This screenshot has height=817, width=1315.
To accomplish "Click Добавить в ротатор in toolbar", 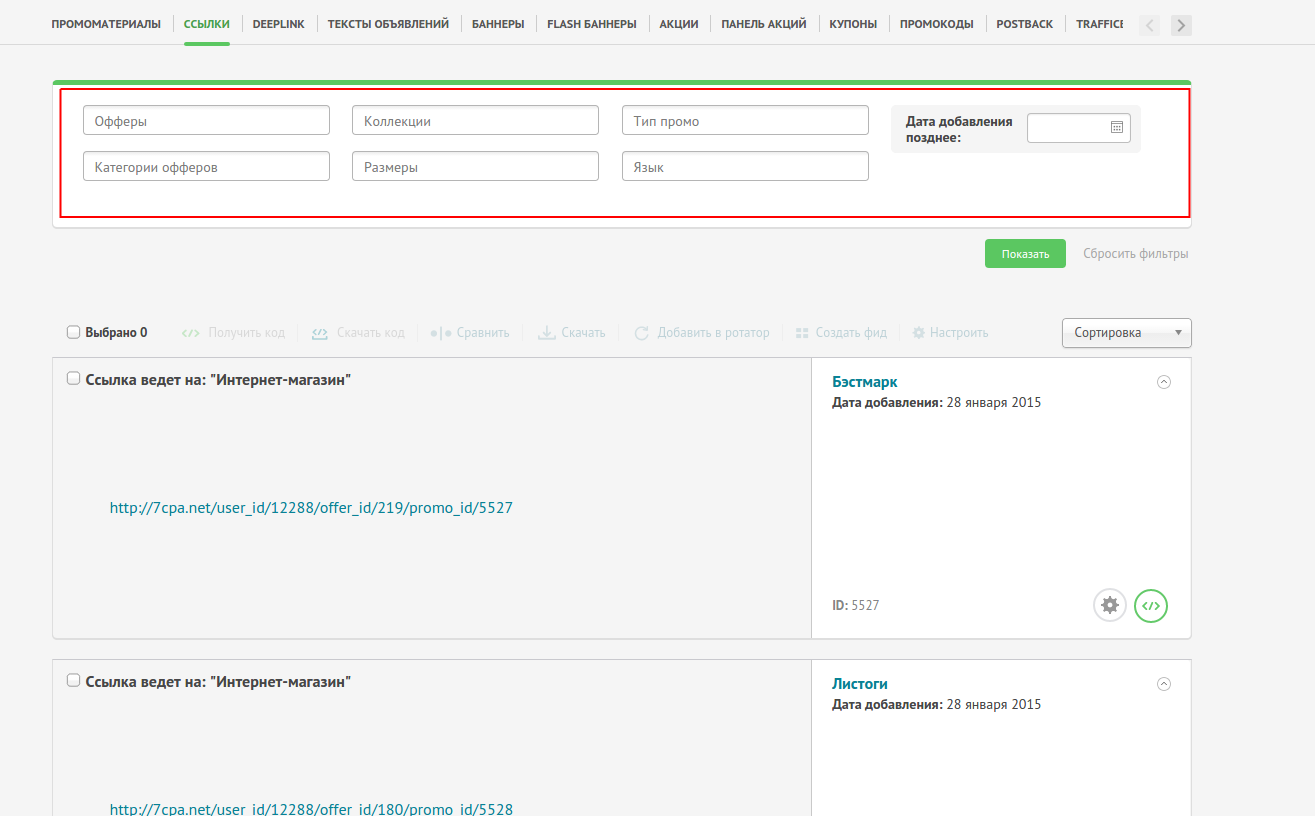I will (702, 333).
